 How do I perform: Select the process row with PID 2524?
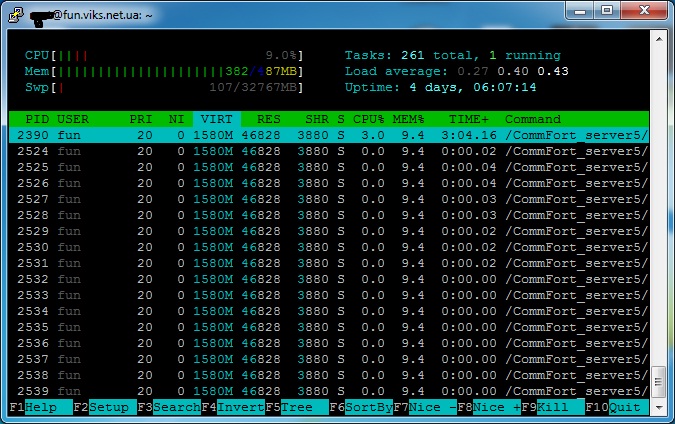pos(328,151)
